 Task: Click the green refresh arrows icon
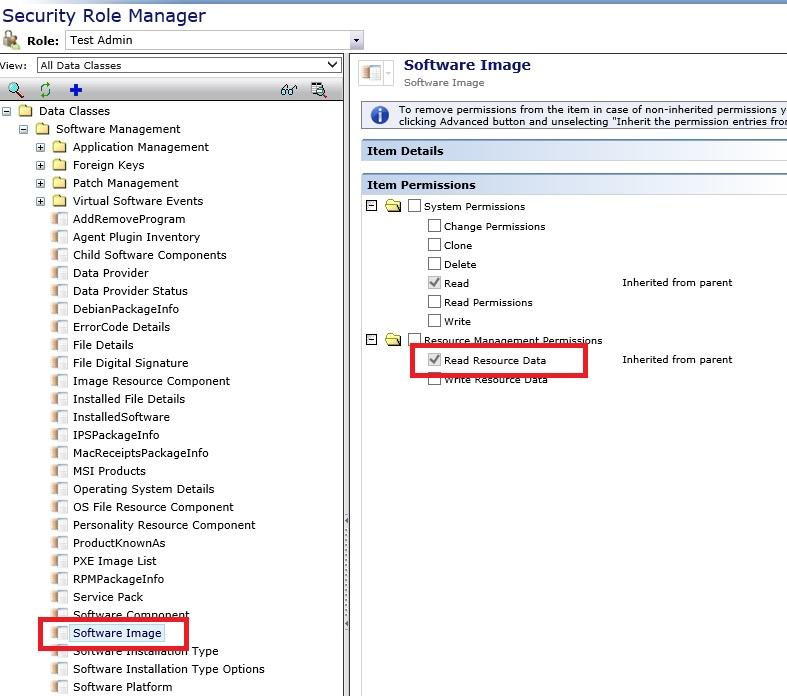(45, 90)
